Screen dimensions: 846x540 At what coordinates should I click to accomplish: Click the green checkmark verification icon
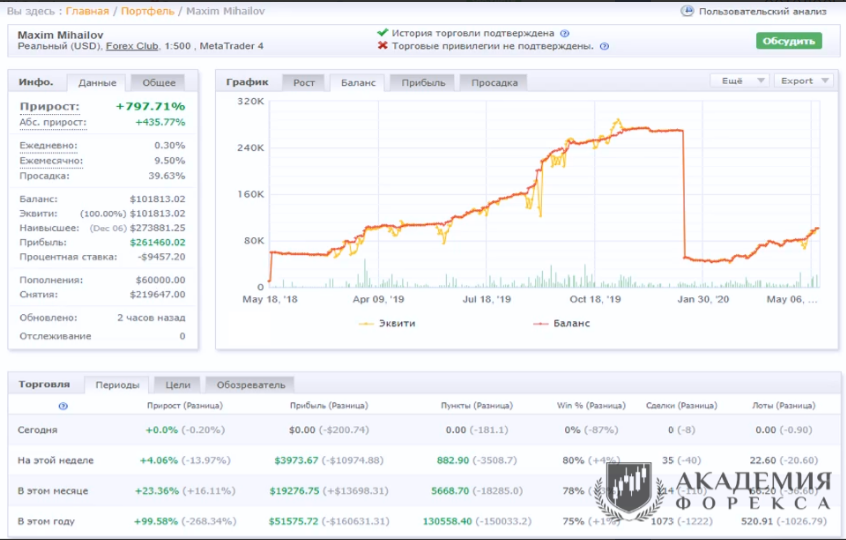coord(382,33)
